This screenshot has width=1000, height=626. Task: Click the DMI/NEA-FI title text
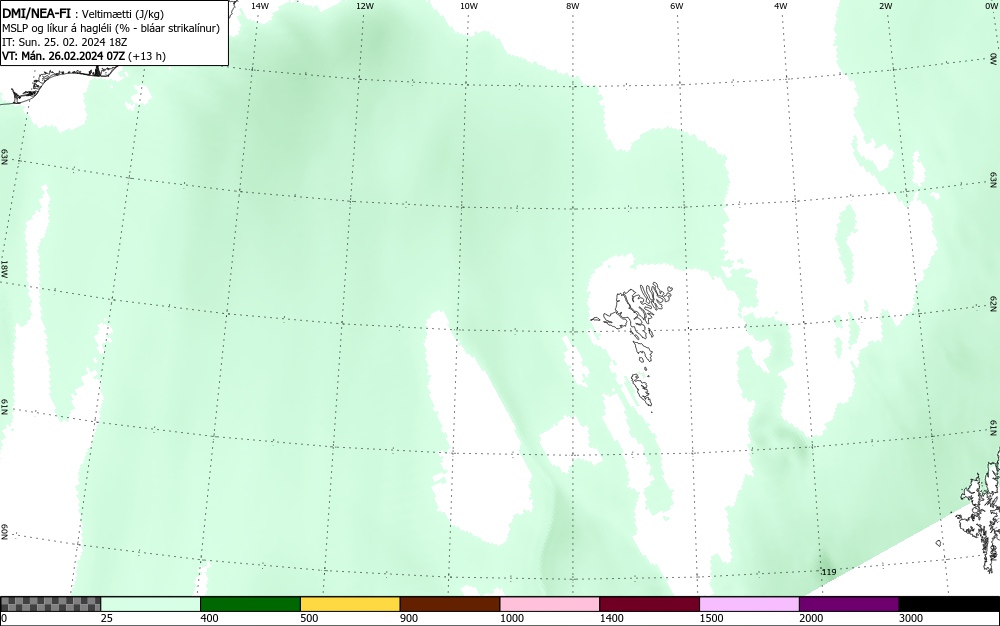point(36,14)
